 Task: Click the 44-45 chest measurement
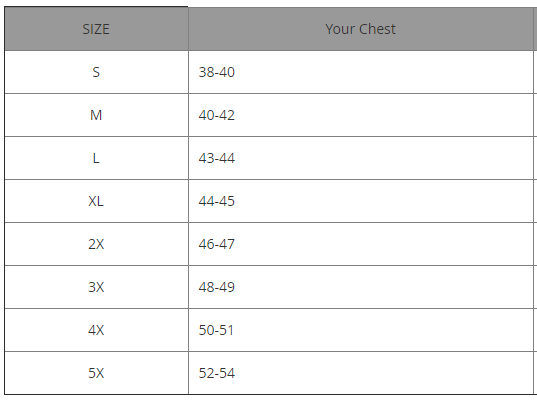pyautogui.click(x=216, y=201)
